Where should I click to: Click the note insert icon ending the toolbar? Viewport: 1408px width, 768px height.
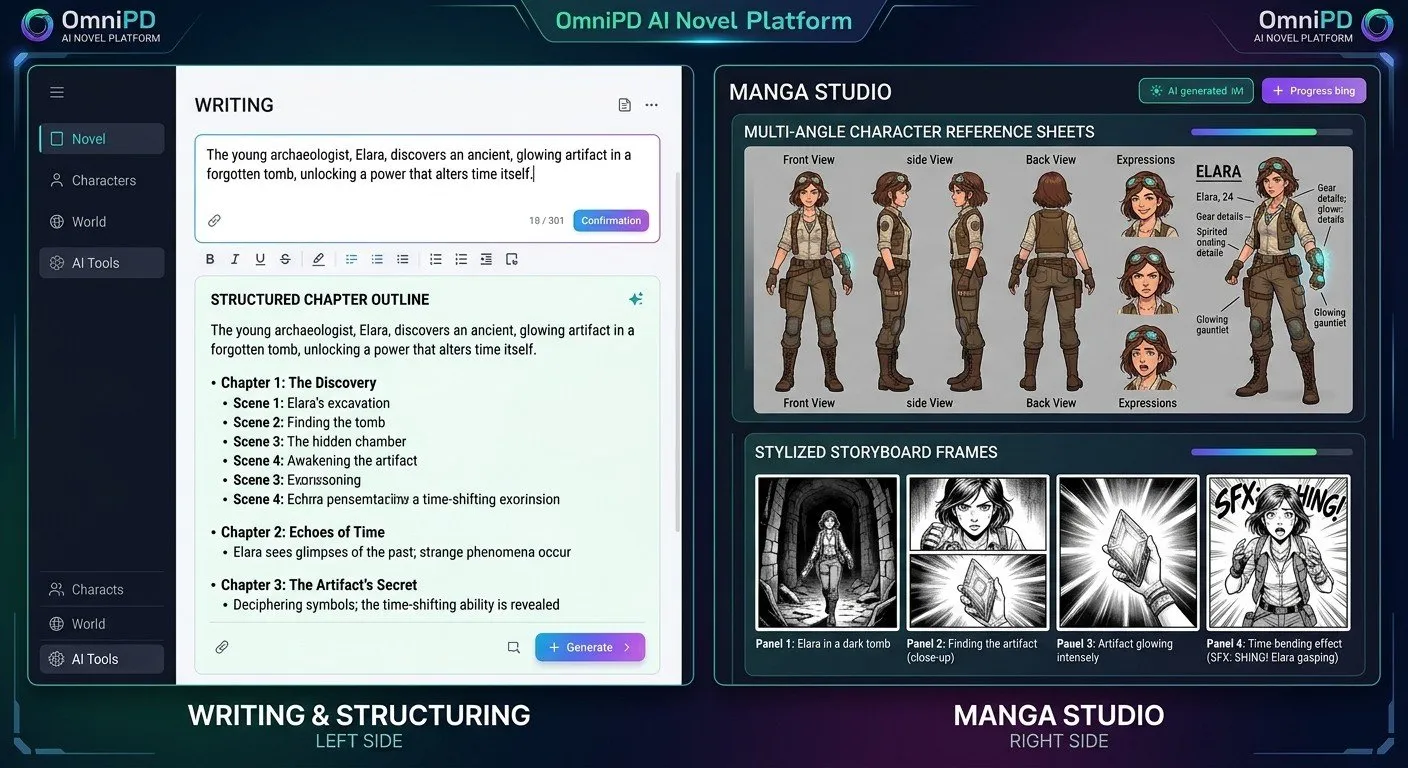point(512,259)
